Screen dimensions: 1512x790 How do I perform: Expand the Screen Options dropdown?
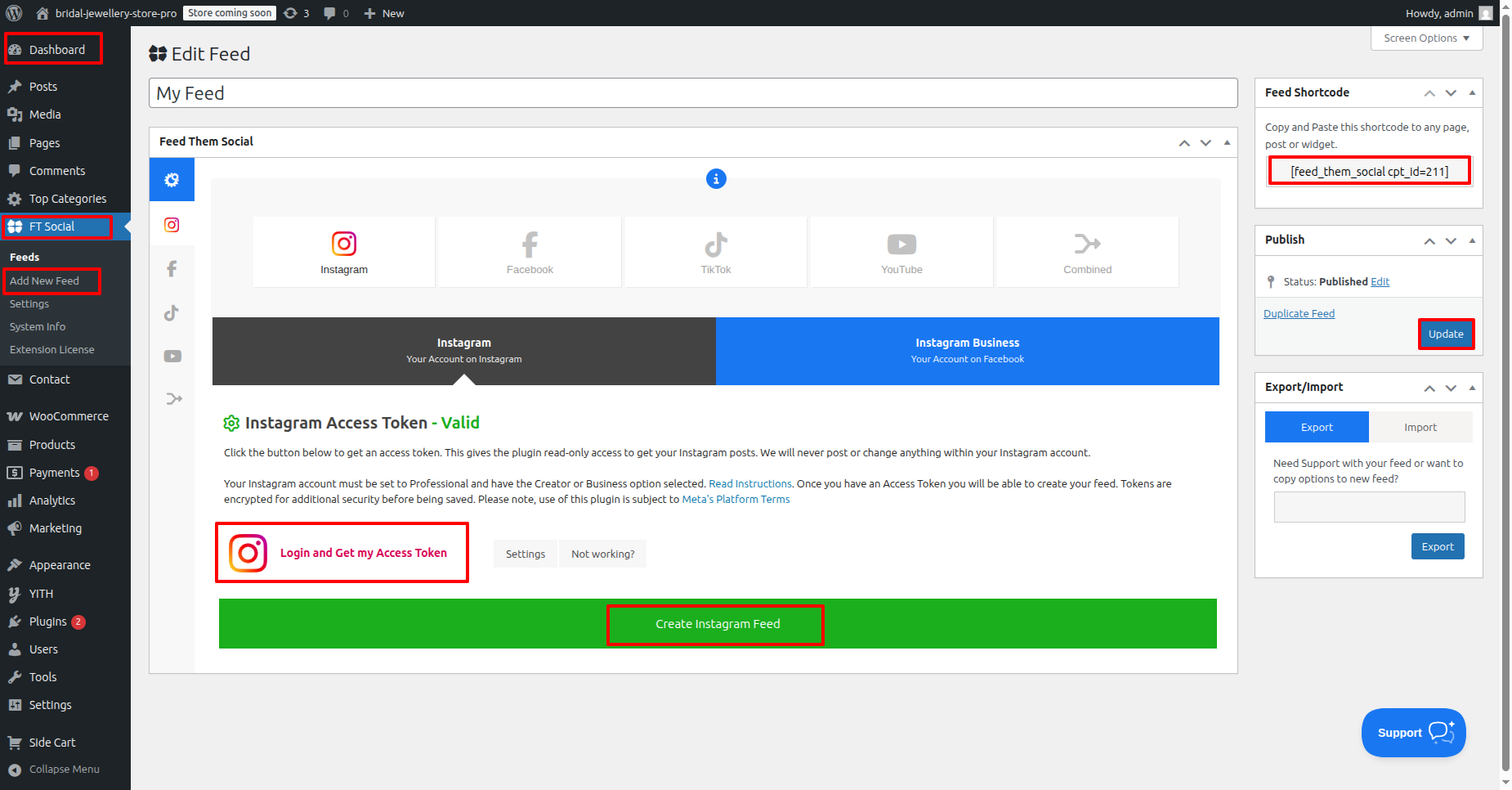click(x=1426, y=38)
